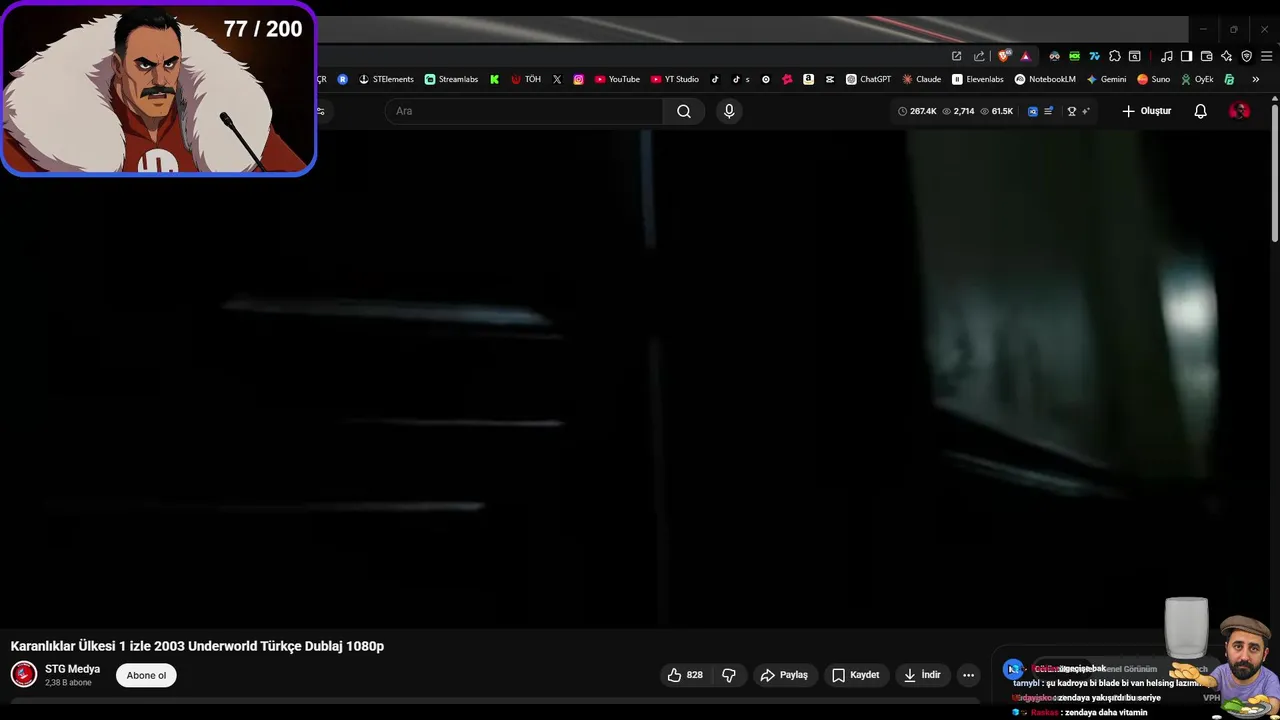Start voice search with the microphone
The image size is (1280, 720).
point(729,111)
